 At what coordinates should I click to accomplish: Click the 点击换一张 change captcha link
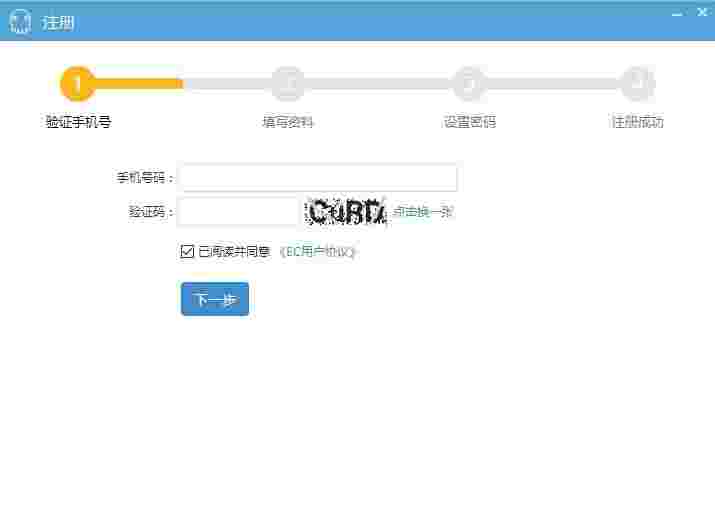(x=423, y=212)
